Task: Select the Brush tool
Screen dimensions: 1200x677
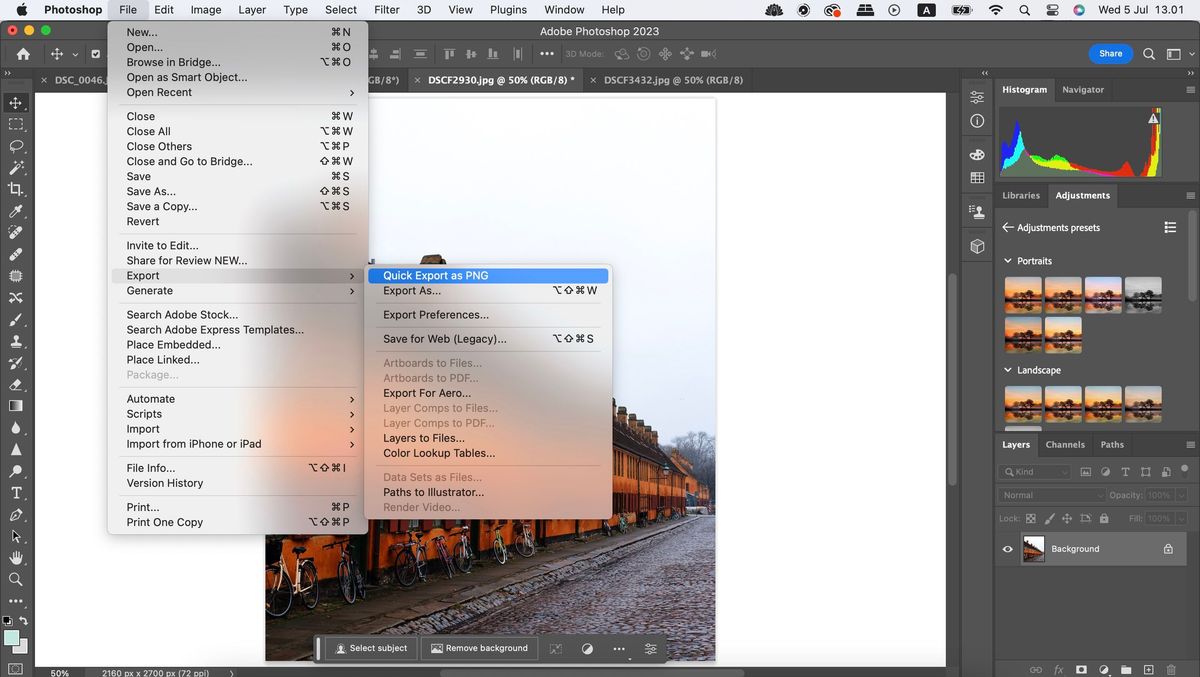Action: tap(16, 319)
